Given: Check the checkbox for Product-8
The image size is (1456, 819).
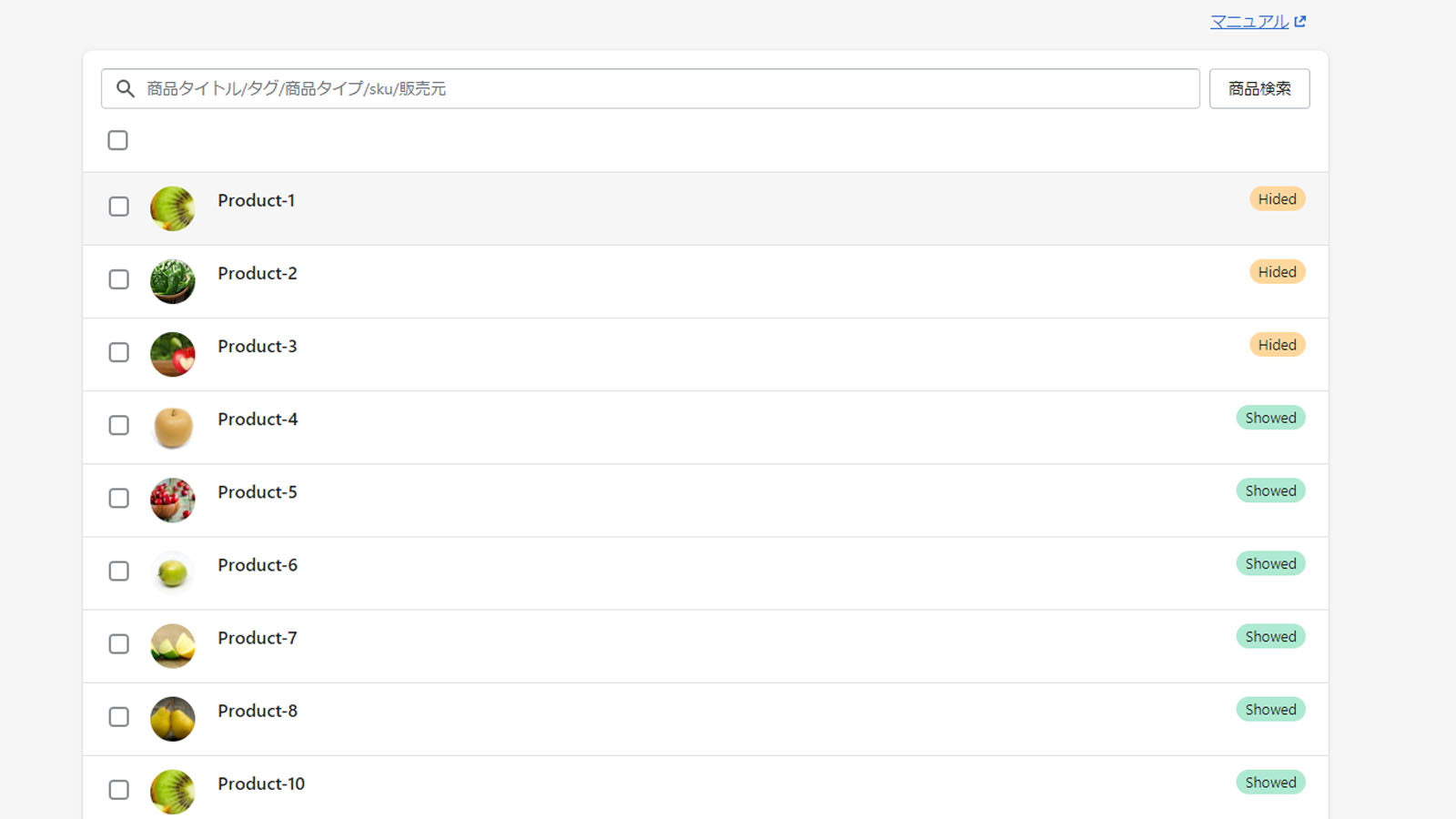Looking at the screenshot, I should (118, 717).
